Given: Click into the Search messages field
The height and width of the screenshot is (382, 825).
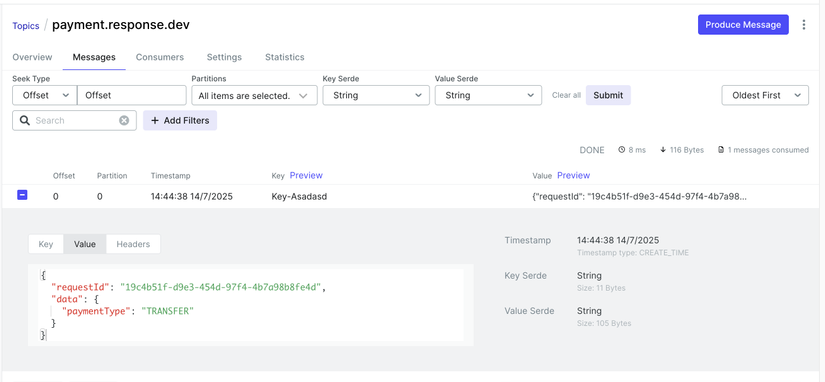Looking at the screenshot, I should pyautogui.click(x=75, y=120).
